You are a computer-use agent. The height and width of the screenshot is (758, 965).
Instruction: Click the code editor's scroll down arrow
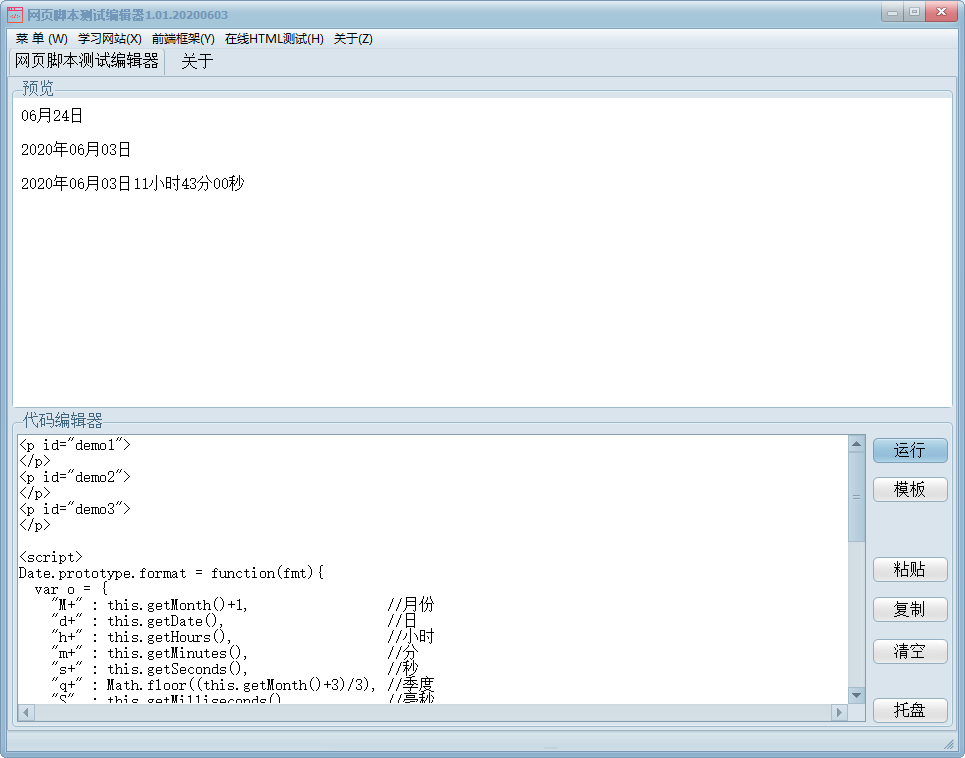(856, 695)
